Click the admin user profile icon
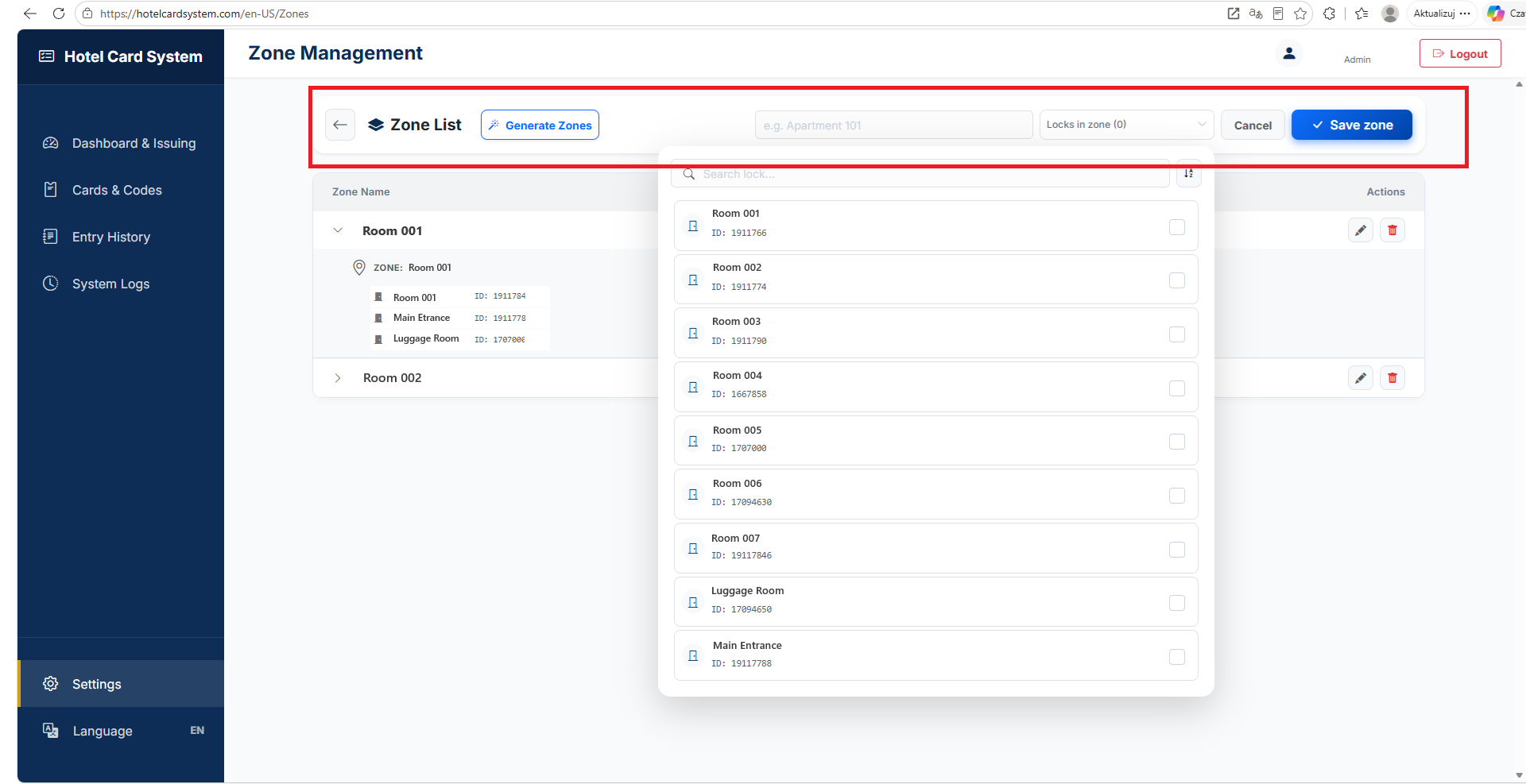Screen dimensions: 1526x784 1289,53
